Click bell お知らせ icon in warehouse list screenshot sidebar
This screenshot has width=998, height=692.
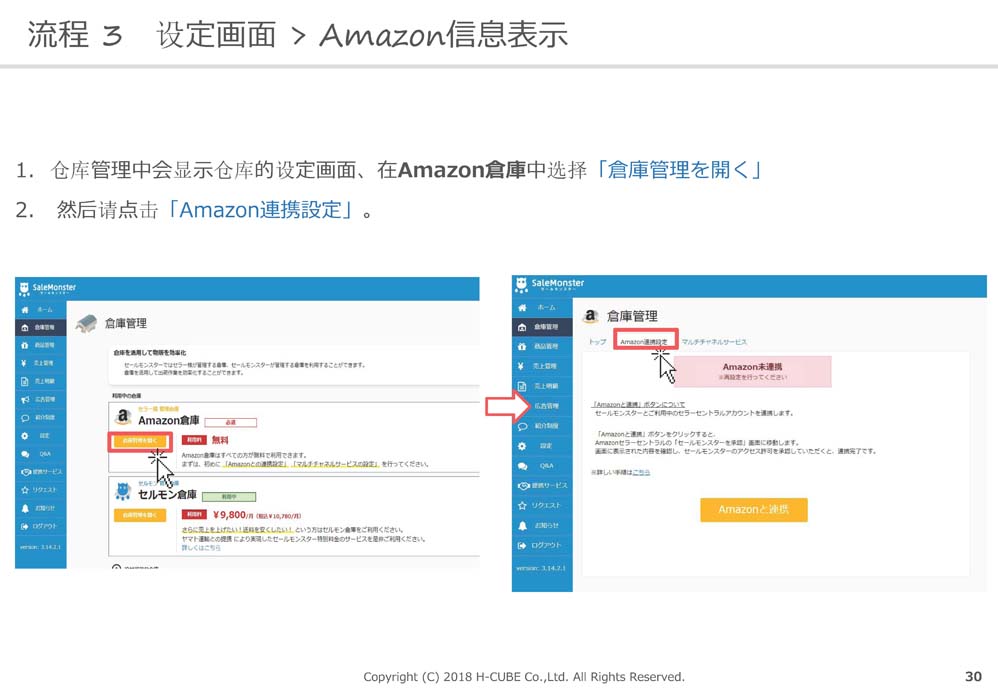click(x=25, y=508)
